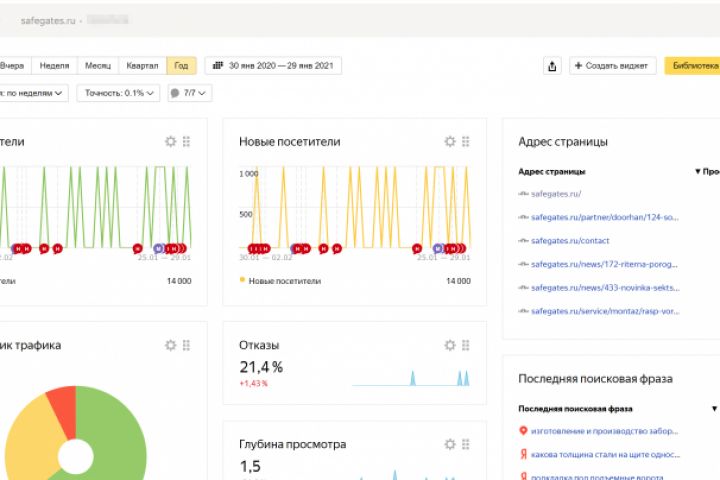The image size is (720, 480).
Task: Open gear icon of Глубина просмотра widget
Action: (x=450, y=444)
